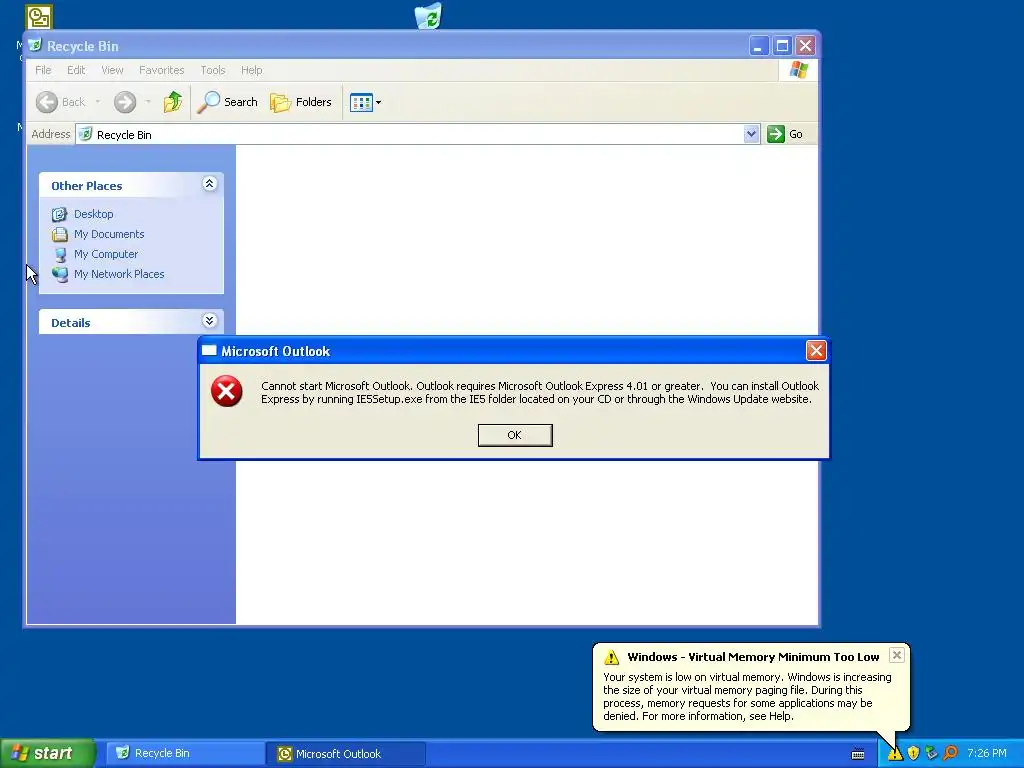Collapse the Other Places panel
Viewport: 1024px width, 768px height.
209,184
